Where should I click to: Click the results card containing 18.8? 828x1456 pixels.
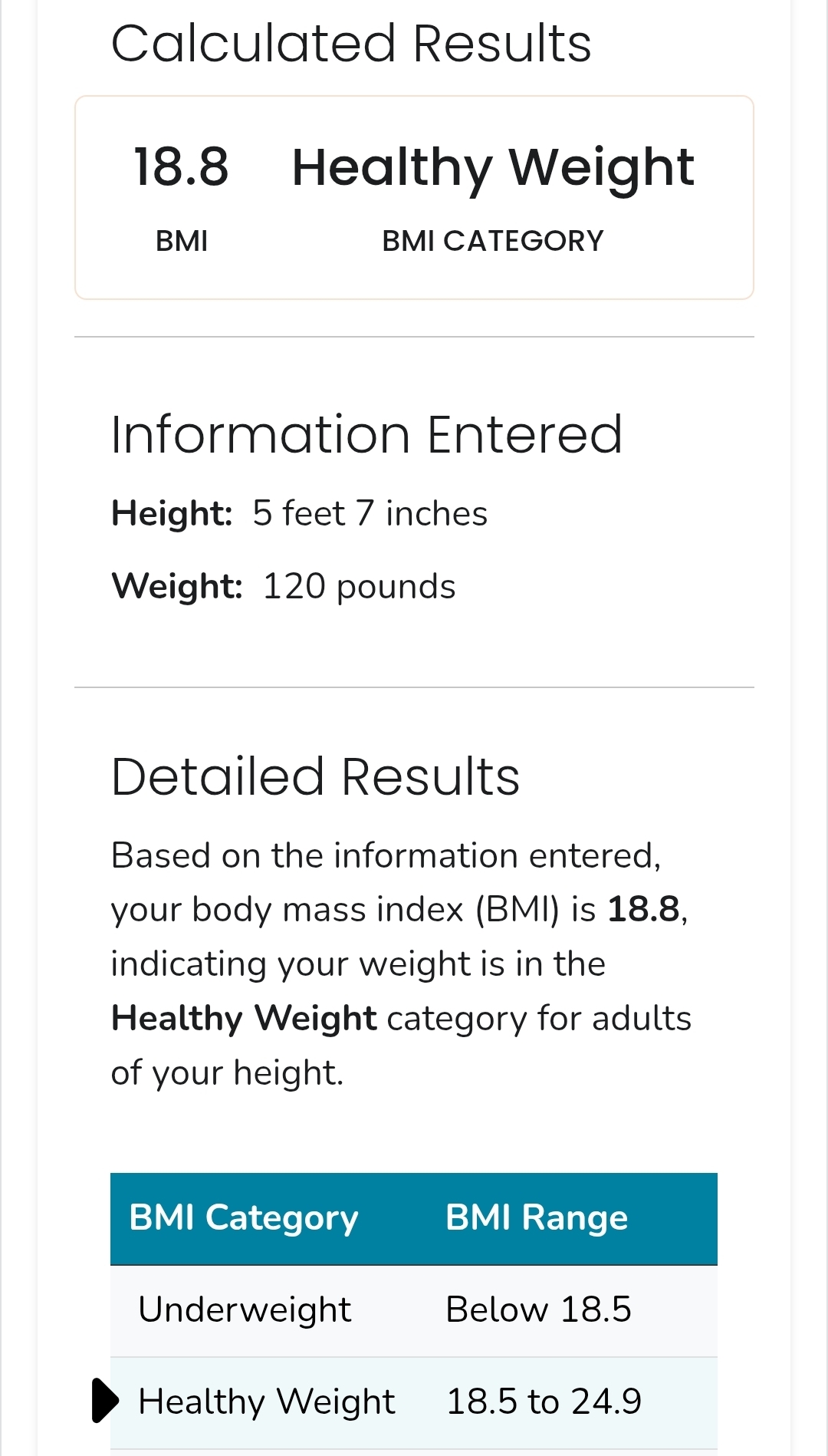[414, 198]
